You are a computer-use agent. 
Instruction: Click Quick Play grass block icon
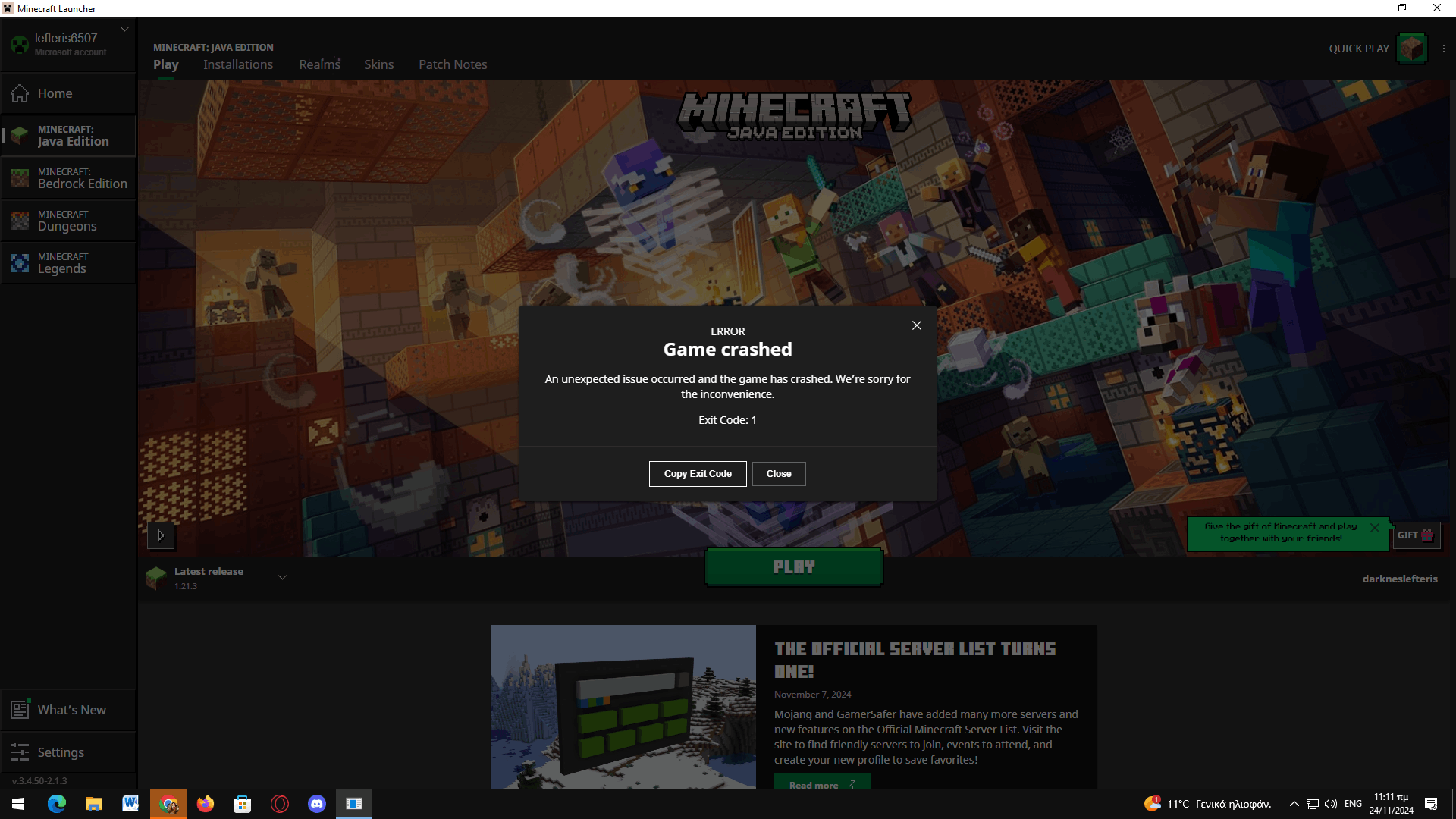pyautogui.click(x=1411, y=49)
